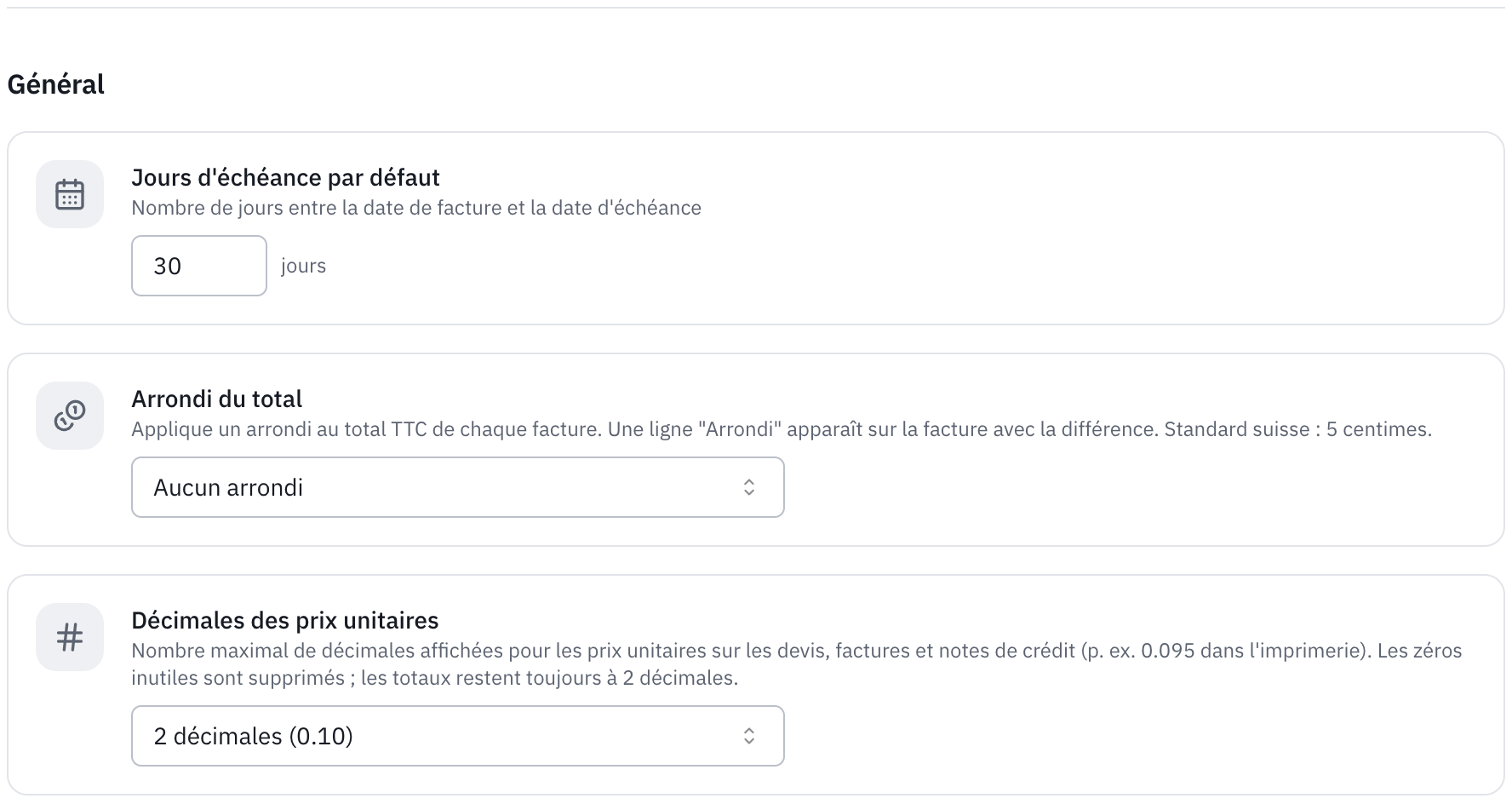This screenshot has height=804, width=1512.
Task: Click the coins icon for total rounding
Action: click(x=70, y=416)
